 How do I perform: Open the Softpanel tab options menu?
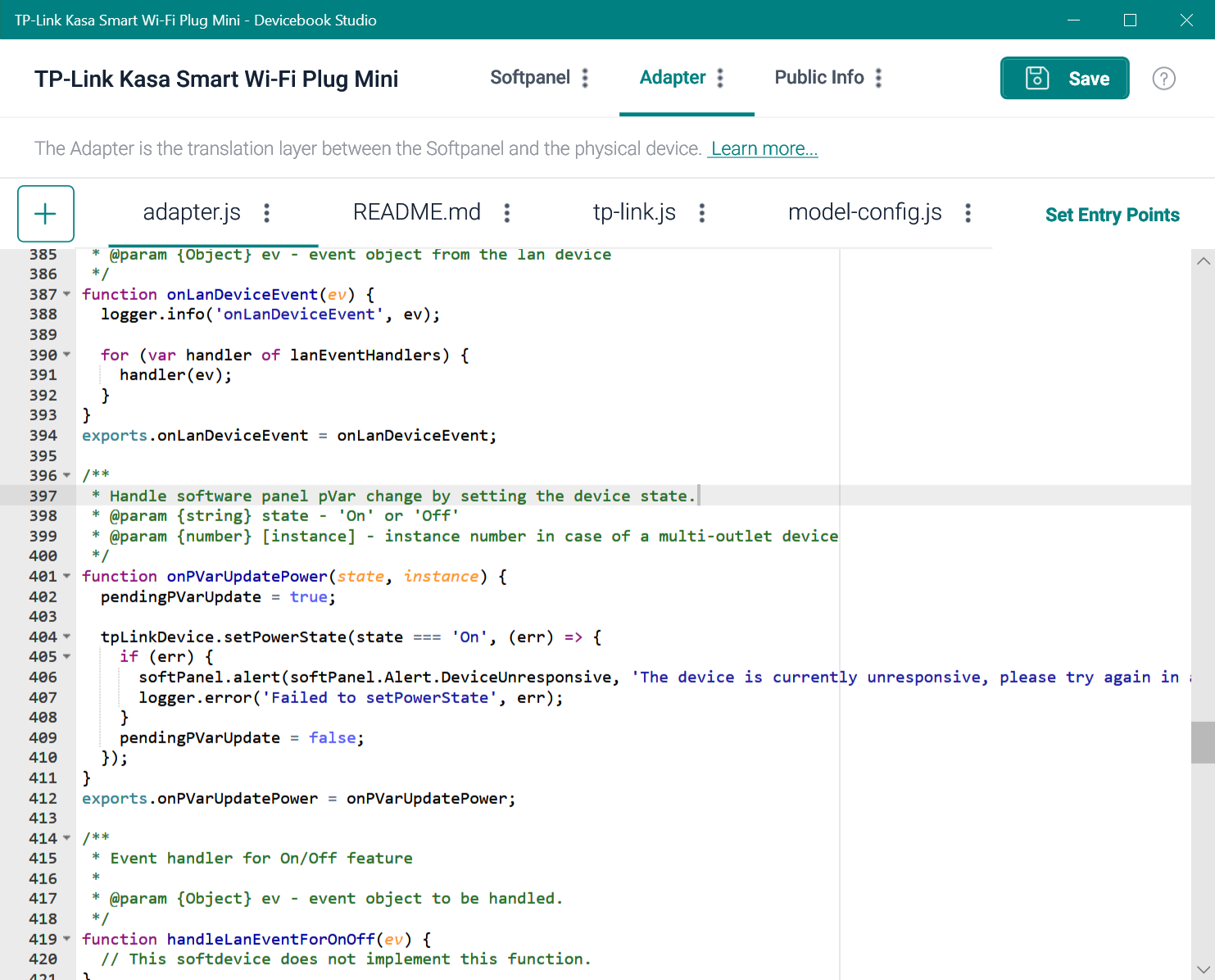click(x=585, y=78)
